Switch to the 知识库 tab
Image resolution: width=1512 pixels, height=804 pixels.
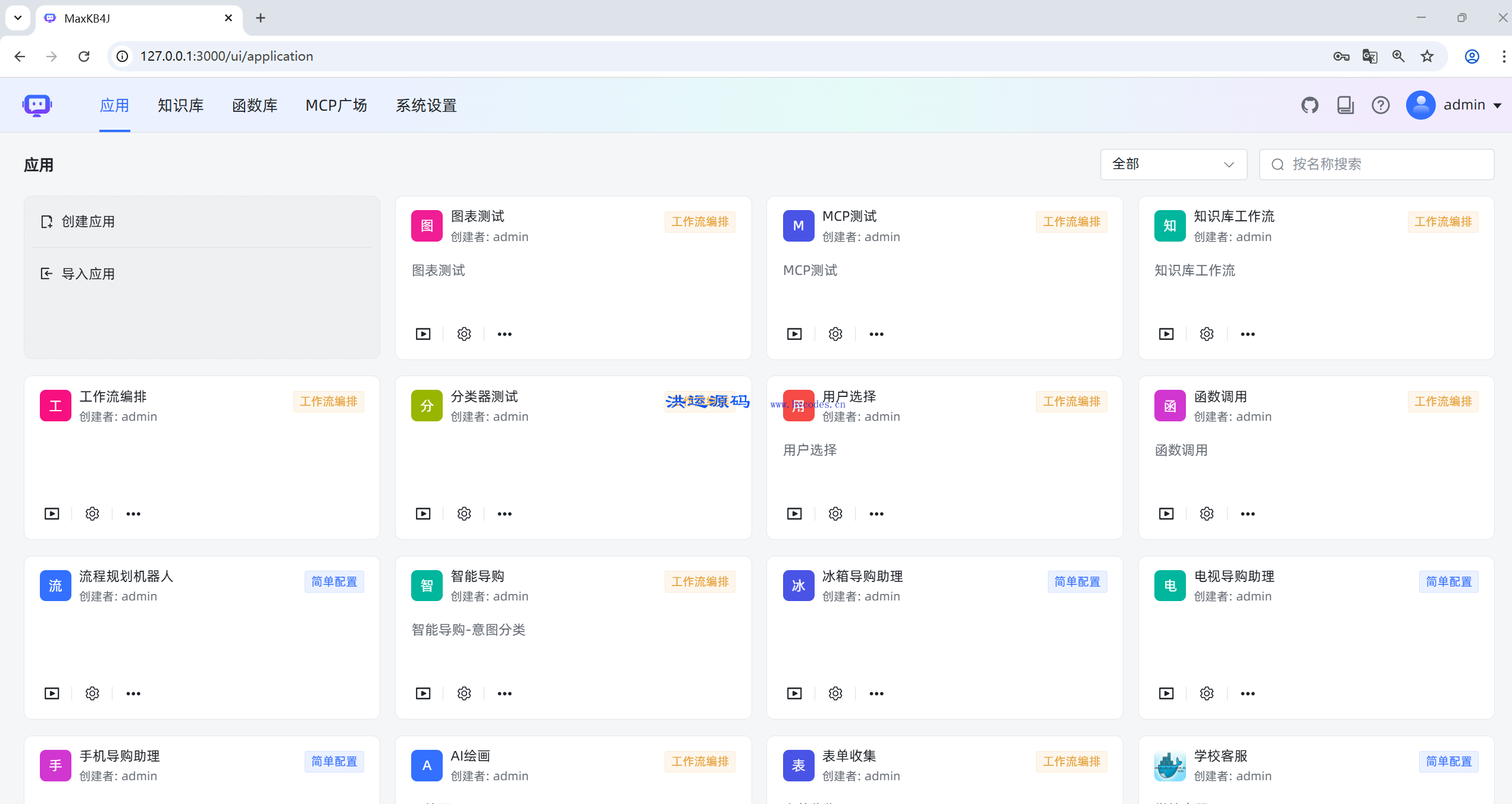tap(180, 105)
